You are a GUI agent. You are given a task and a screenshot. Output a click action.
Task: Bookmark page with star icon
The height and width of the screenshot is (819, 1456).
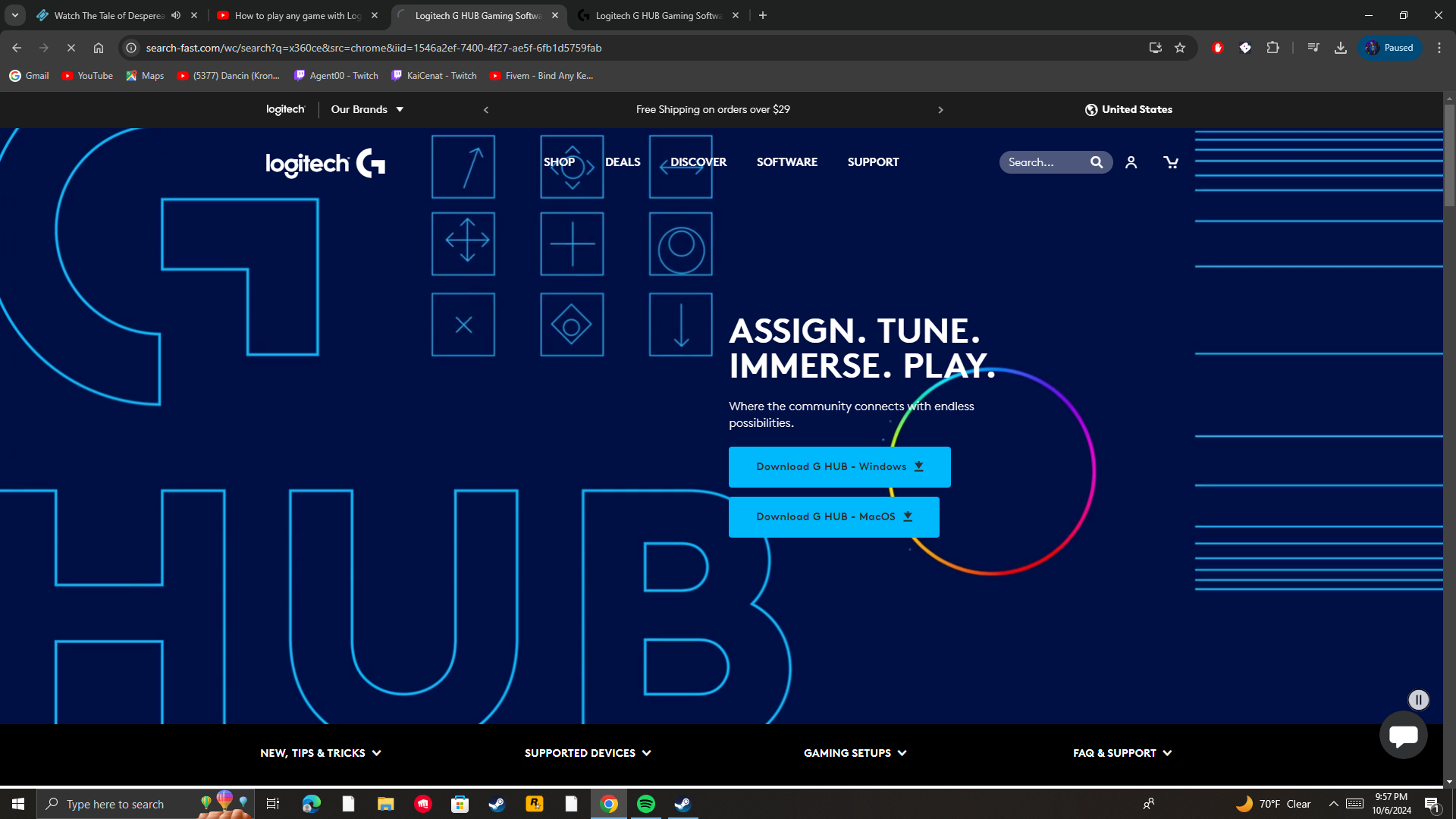tap(1180, 48)
